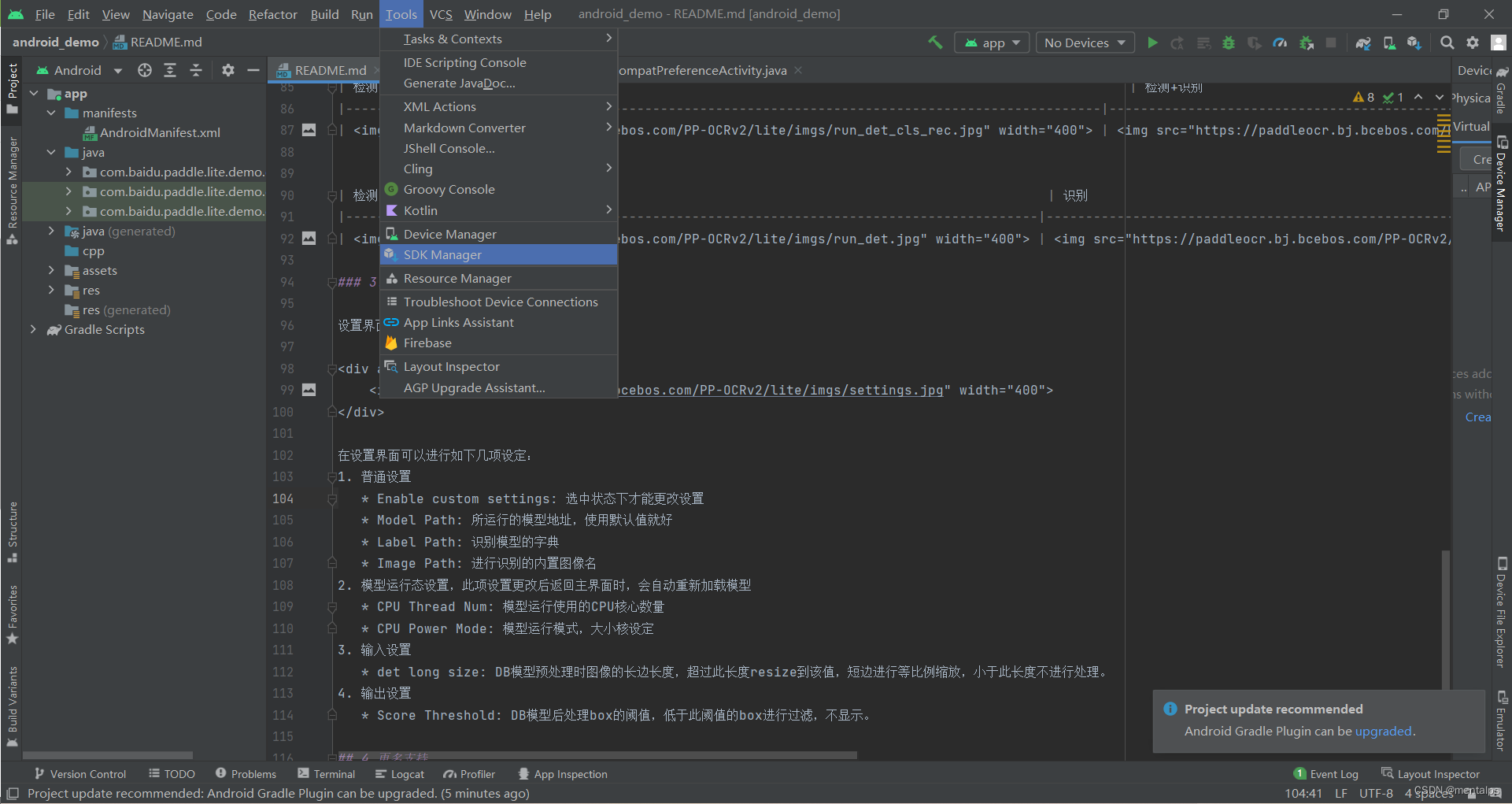
Task: Click Attach Debugger to Android Process icon
Action: click(x=1307, y=43)
